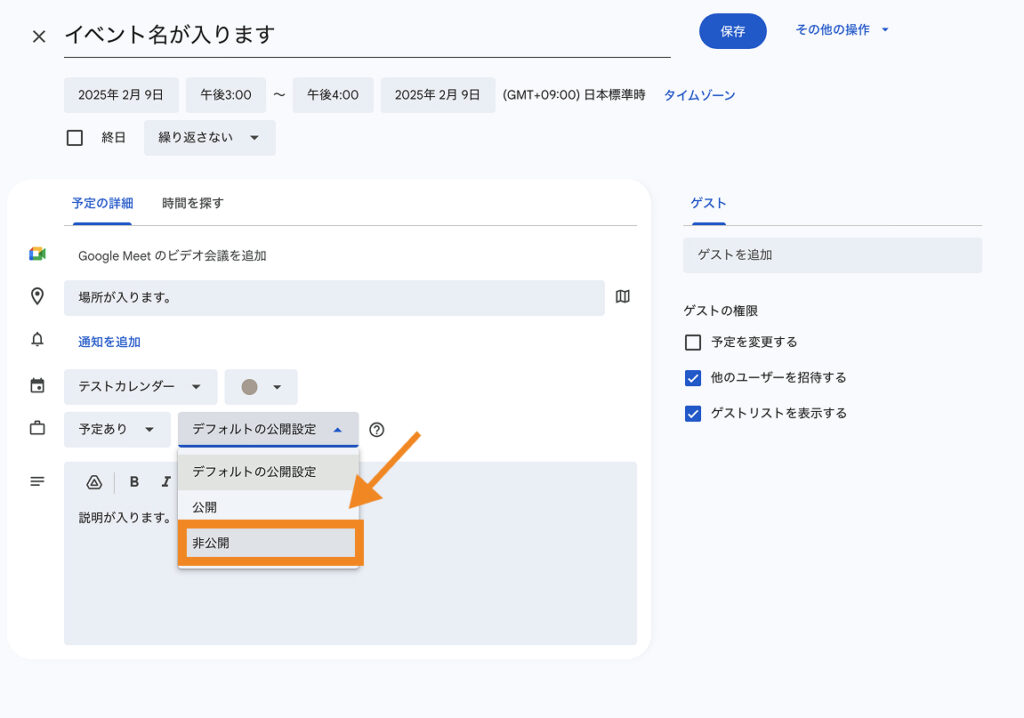This screenshot has height=718, width=1024.
Task: Enable the 予定を変更する guest permission
Action: (x=693, y=342)
